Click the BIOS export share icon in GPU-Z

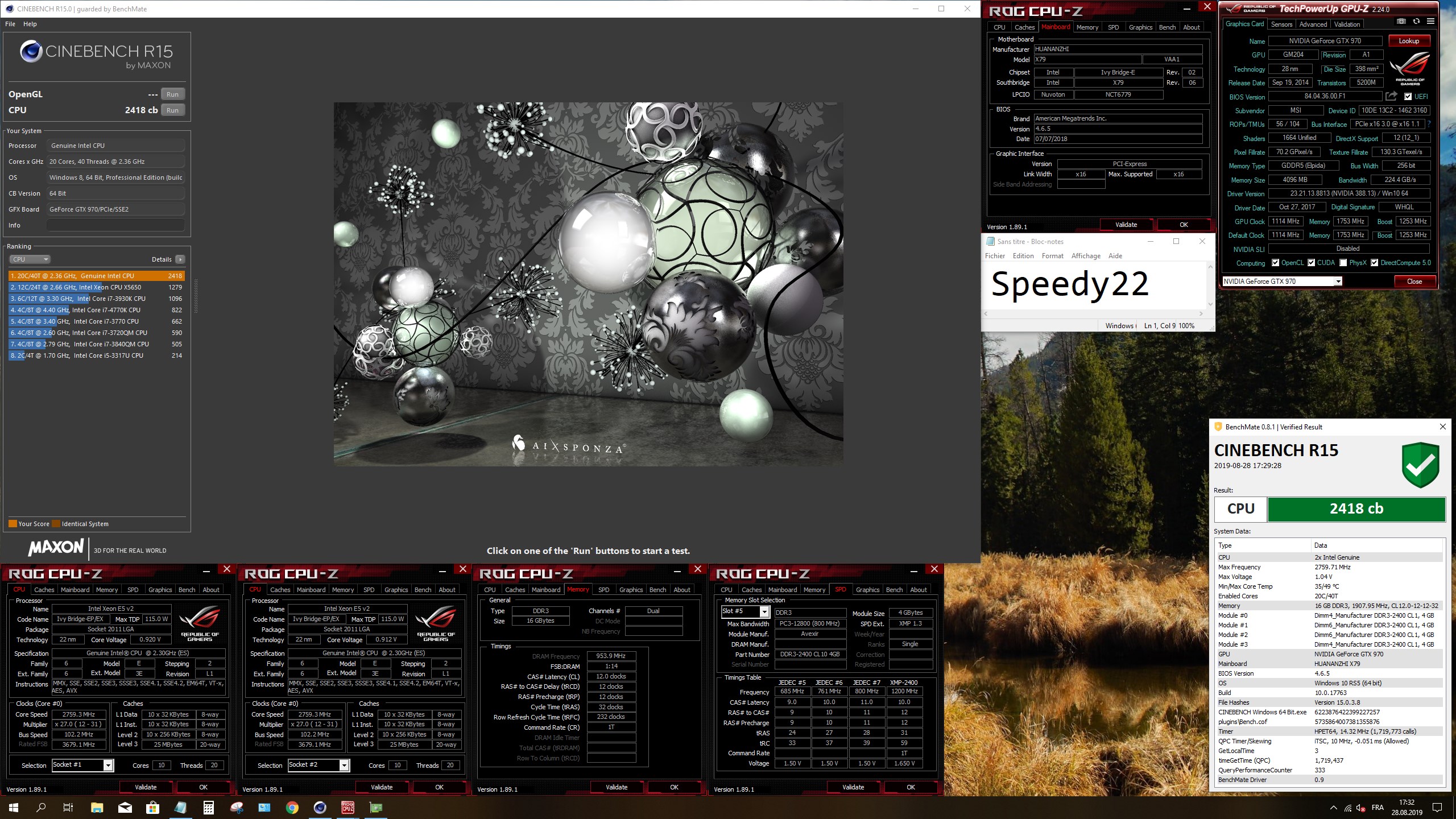pos(1391,96)
